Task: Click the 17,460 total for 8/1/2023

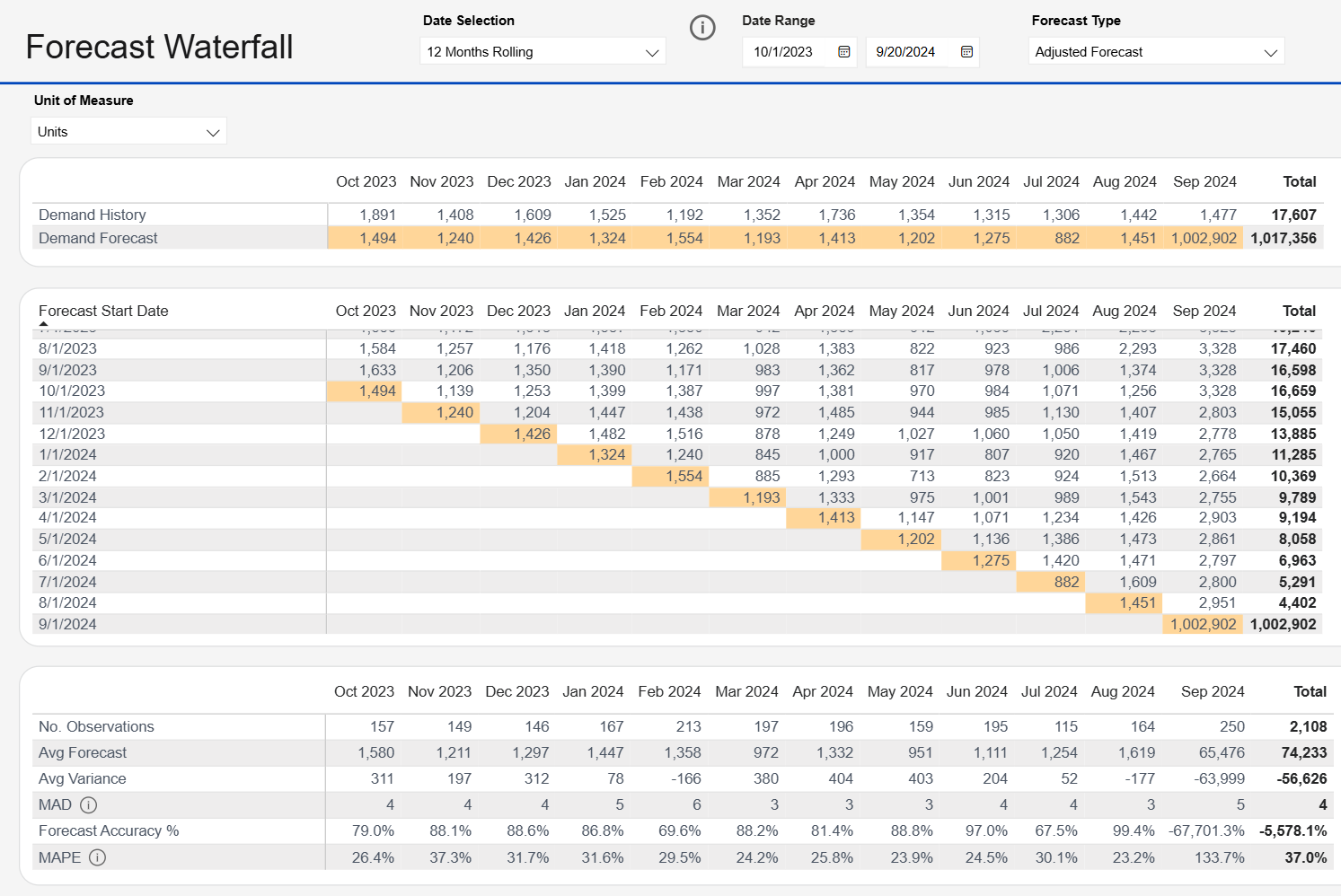Action: tap(1293, 348)
